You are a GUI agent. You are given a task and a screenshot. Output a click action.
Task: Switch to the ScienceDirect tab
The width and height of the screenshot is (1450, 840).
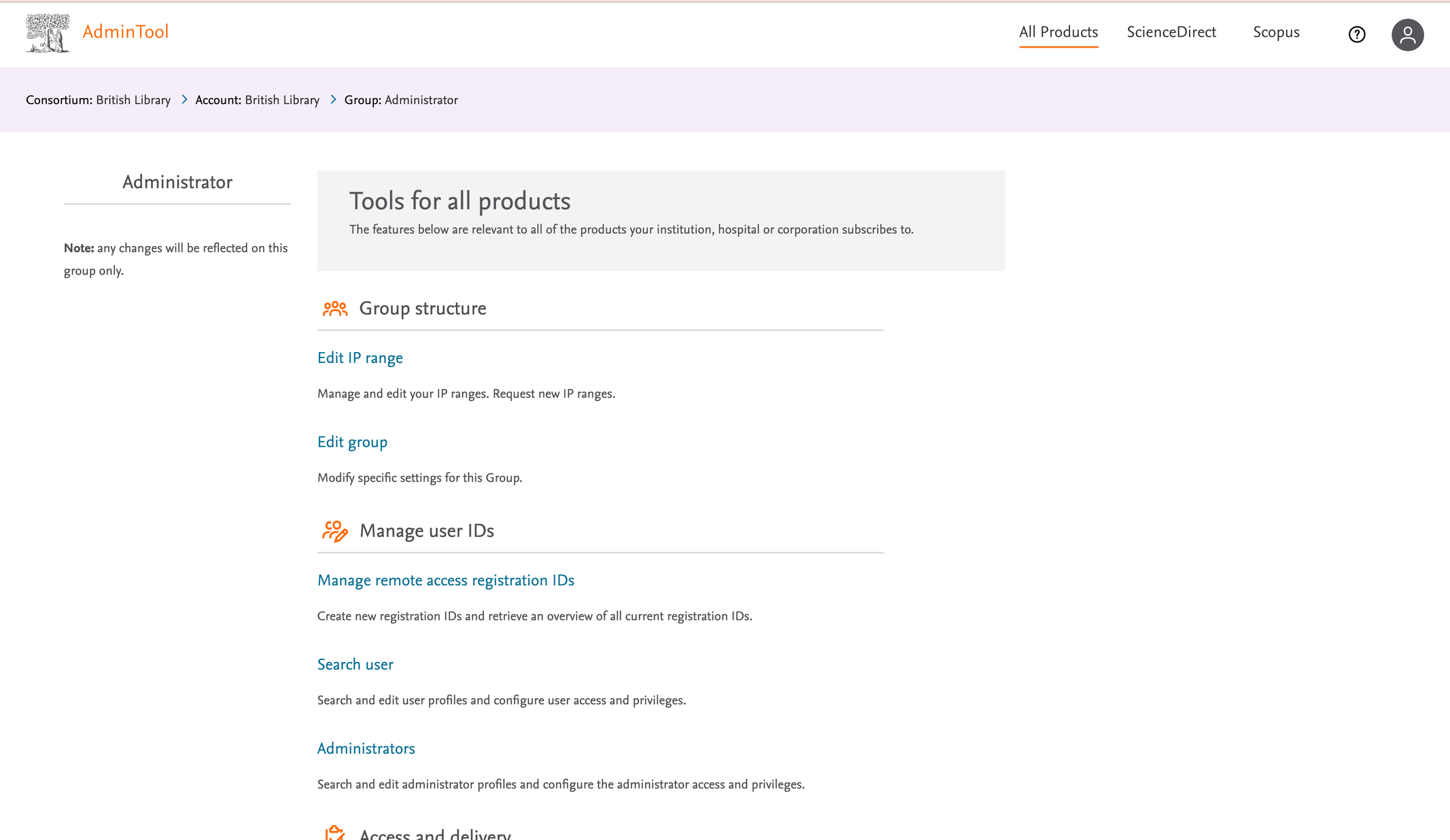(1171, 33)
